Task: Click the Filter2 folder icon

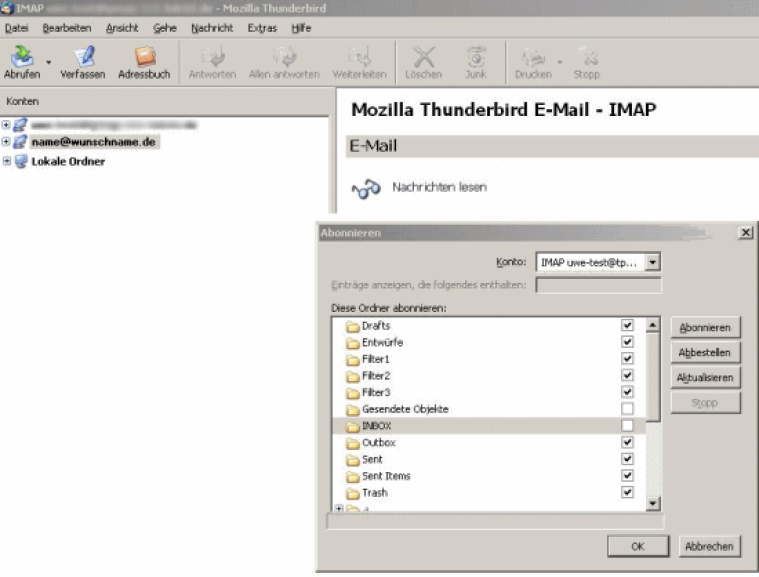Action: pyautogui.click(x=352, y=376)
